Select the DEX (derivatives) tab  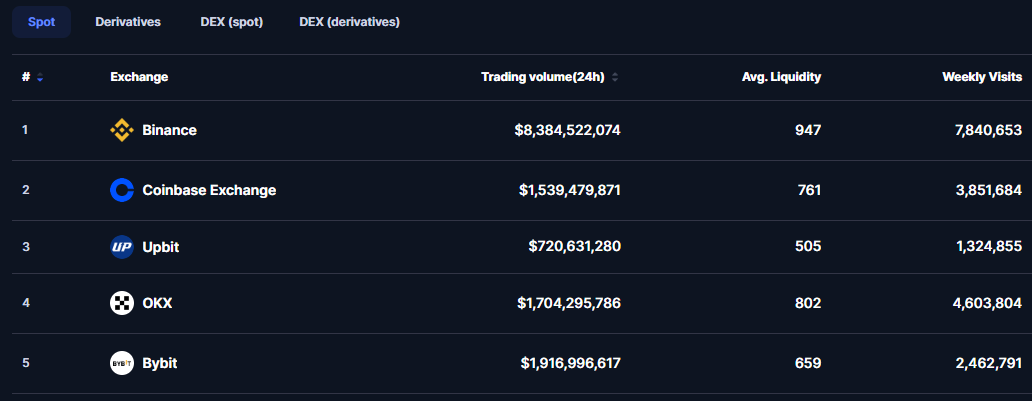[x=349, y=22]
